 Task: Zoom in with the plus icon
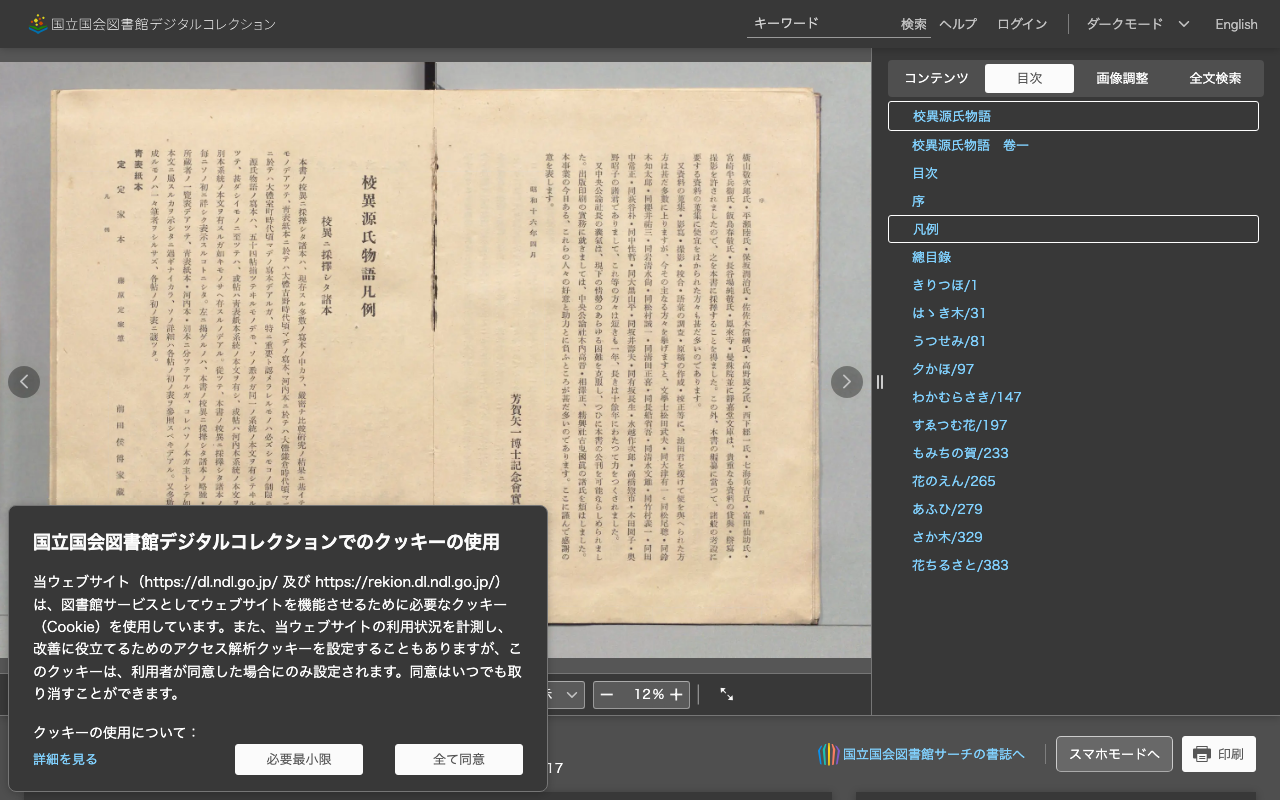pos(676,694)
